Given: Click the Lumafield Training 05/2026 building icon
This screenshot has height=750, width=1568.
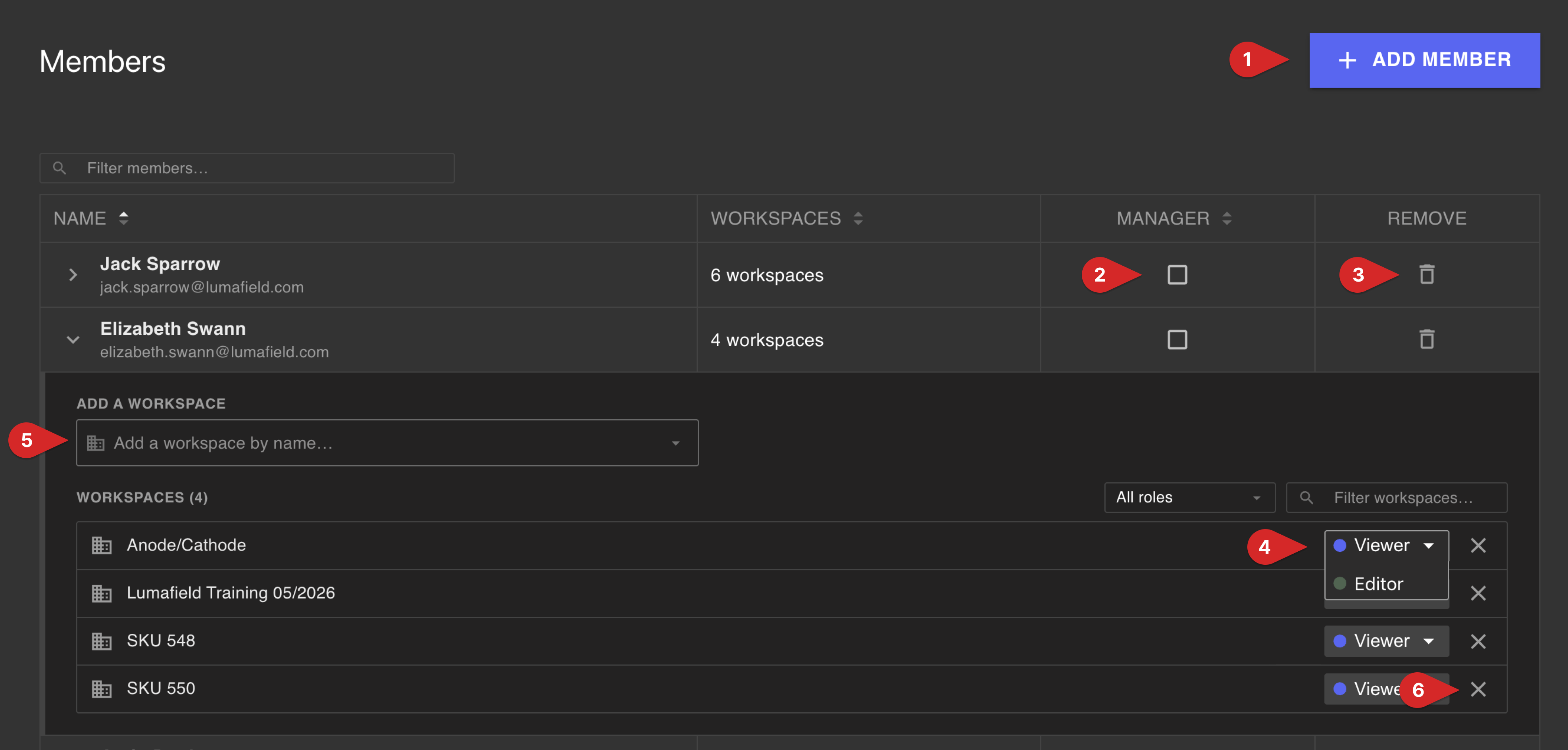Looking at the screenshot, I should (102, 593).
